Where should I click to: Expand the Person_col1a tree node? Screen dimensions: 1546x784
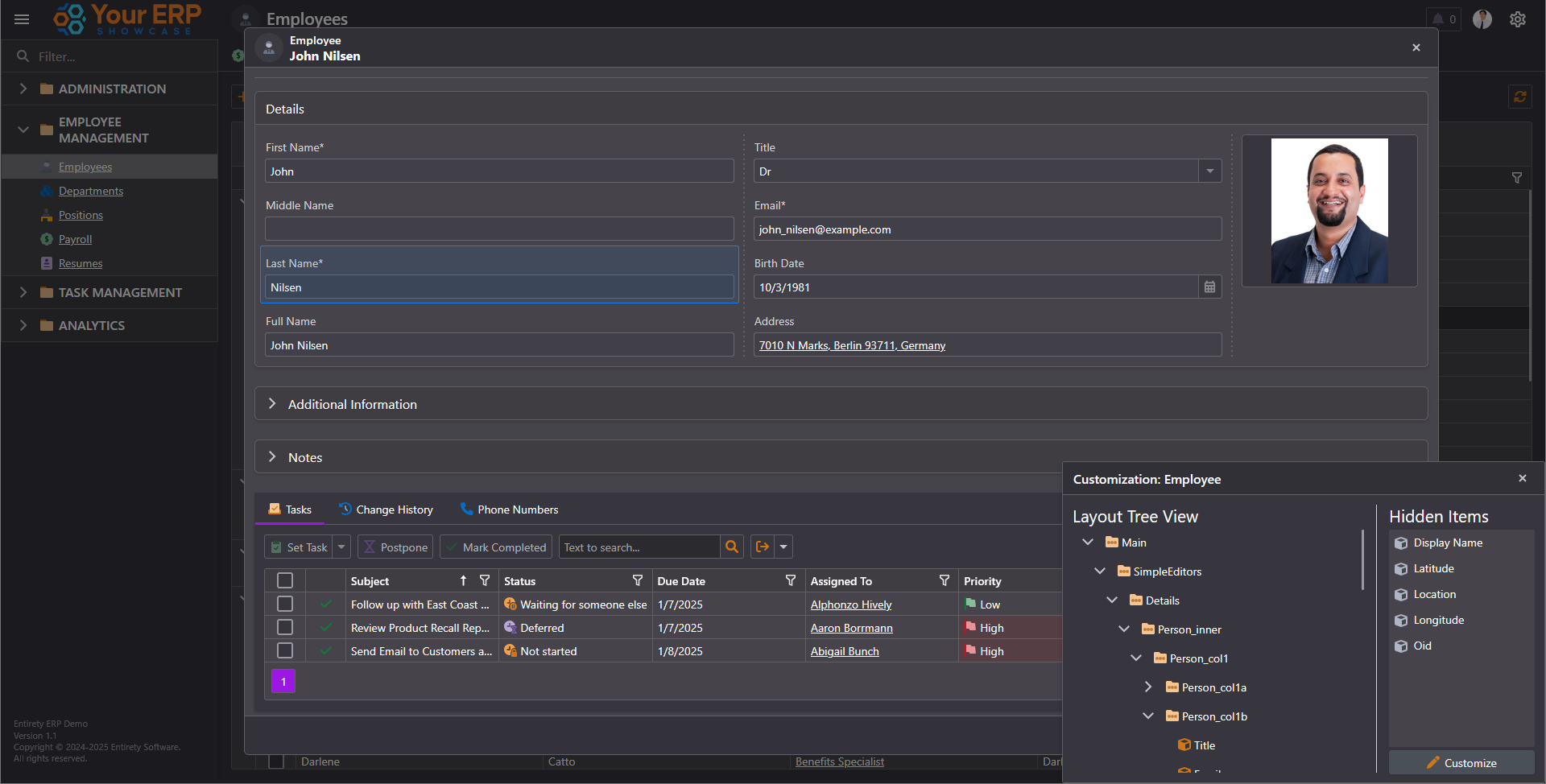pos(1148,687)
